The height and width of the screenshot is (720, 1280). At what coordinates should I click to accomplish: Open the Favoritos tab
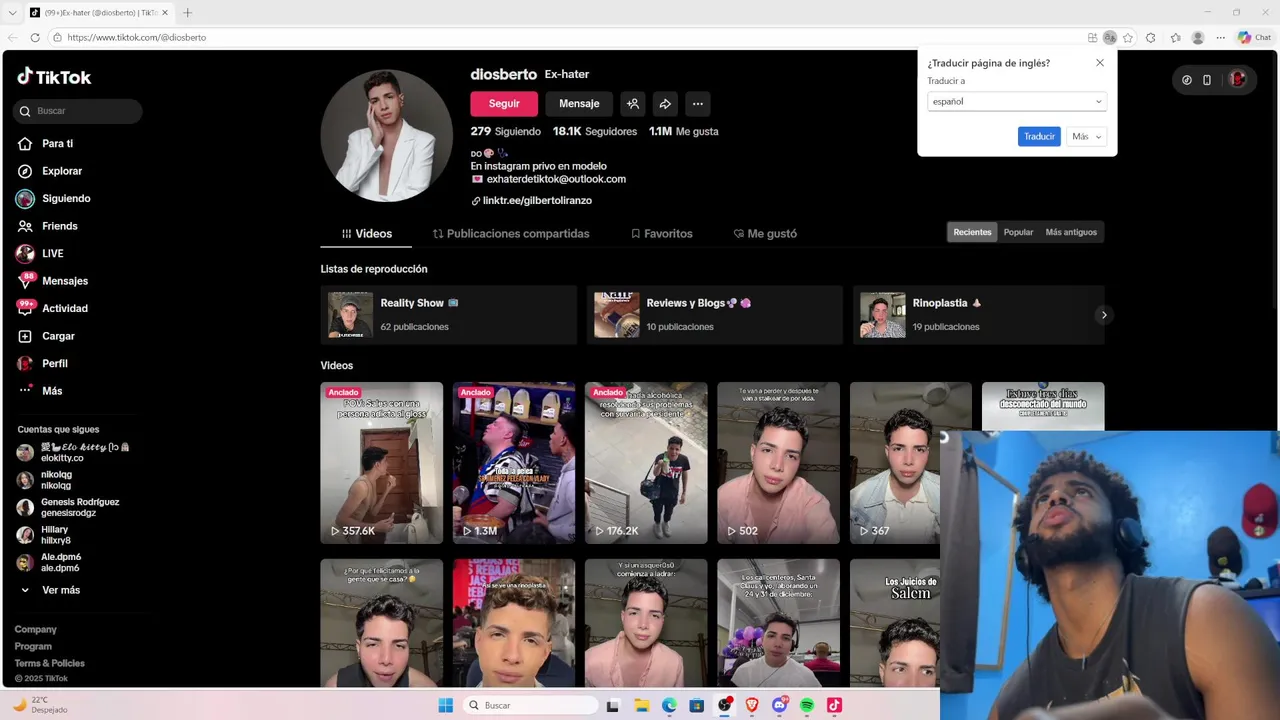[661, 234]
